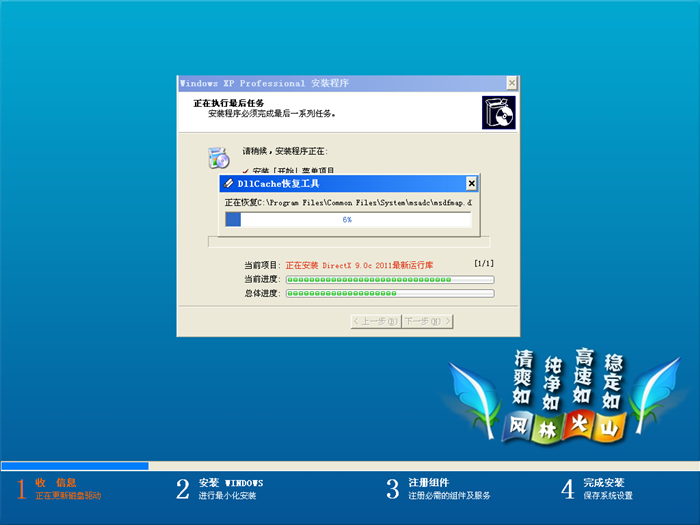Click the yellow 山 logo tile
Viewport: 700px width, 525px height.
click(x=608, y=427)
